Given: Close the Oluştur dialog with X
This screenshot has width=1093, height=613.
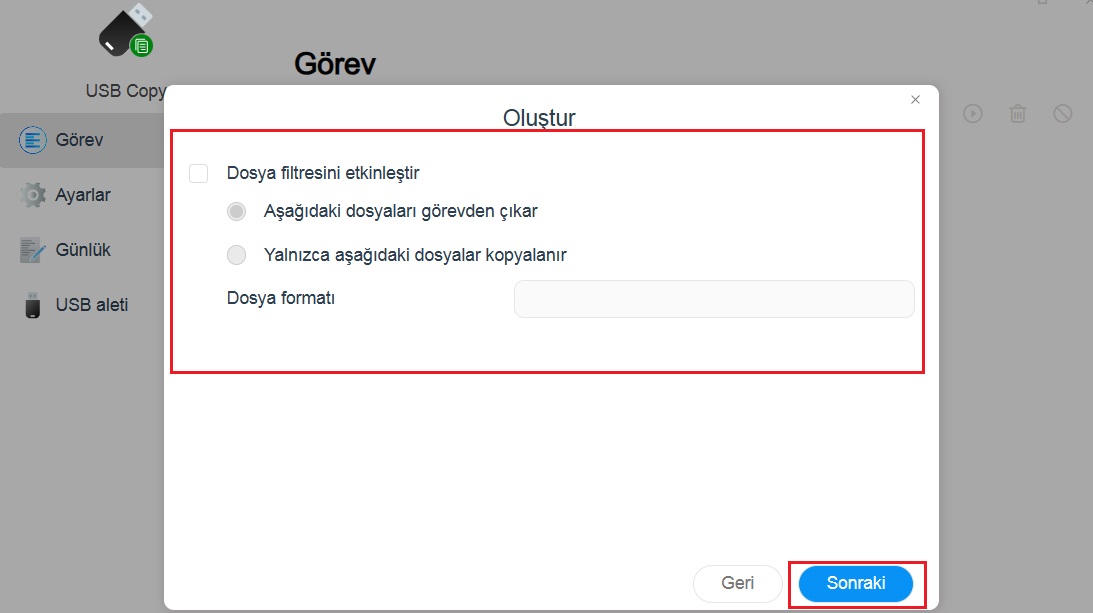Looking at the screenshot, I should click(x=915, y=100).
